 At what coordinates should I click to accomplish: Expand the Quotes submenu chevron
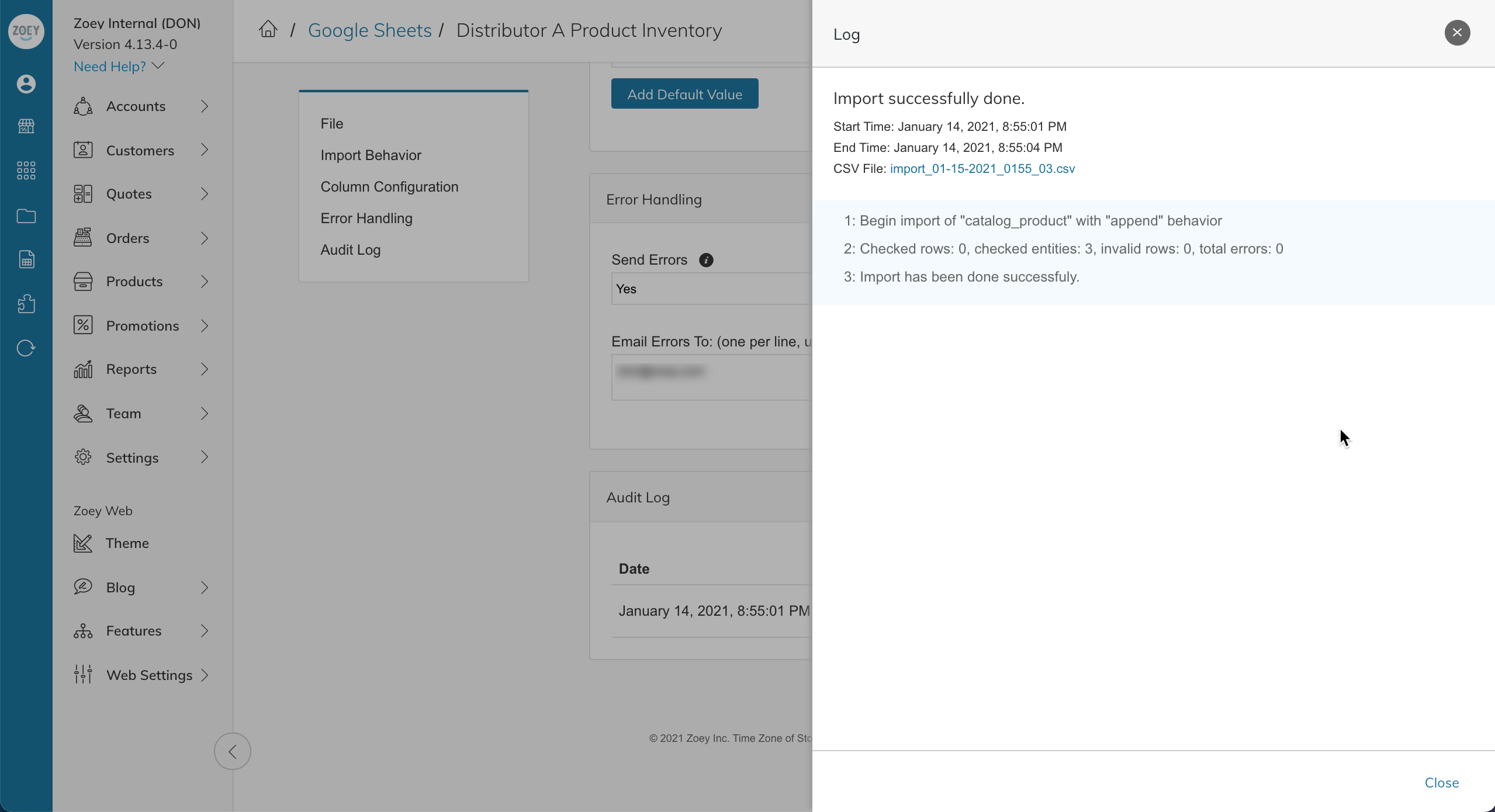(x=205, y=194)
